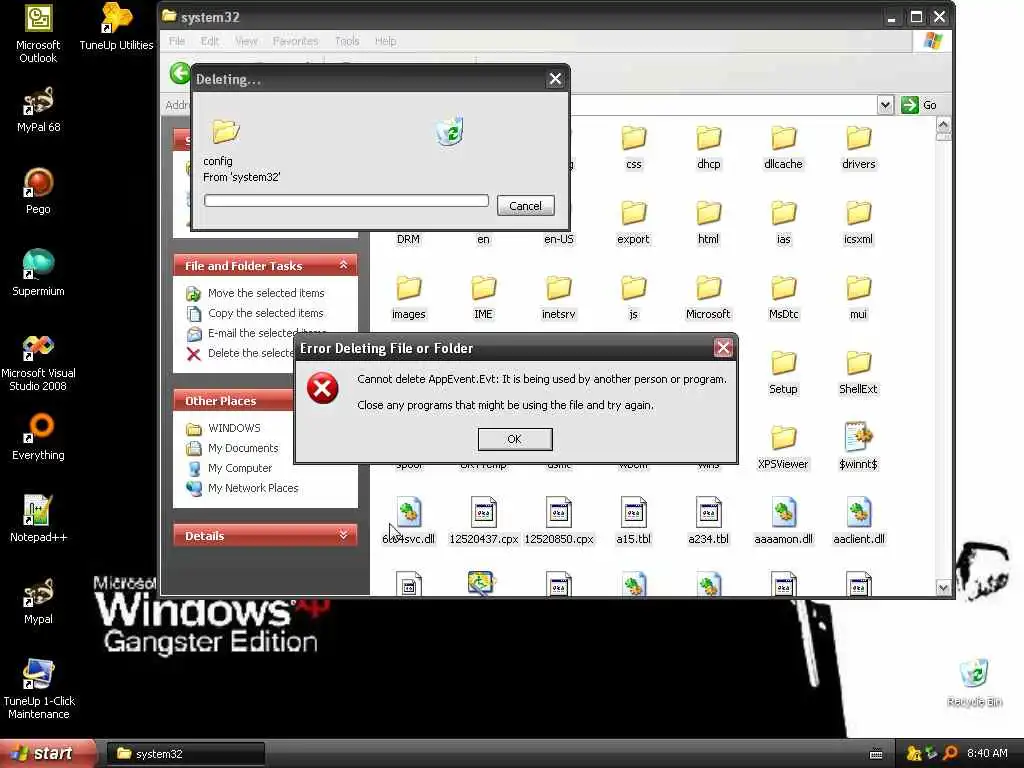Image resolution: width=1024 pixels, height=768 pixels.
Task: Close the Deleting dialog with its X button
Action: coord(555,79)
